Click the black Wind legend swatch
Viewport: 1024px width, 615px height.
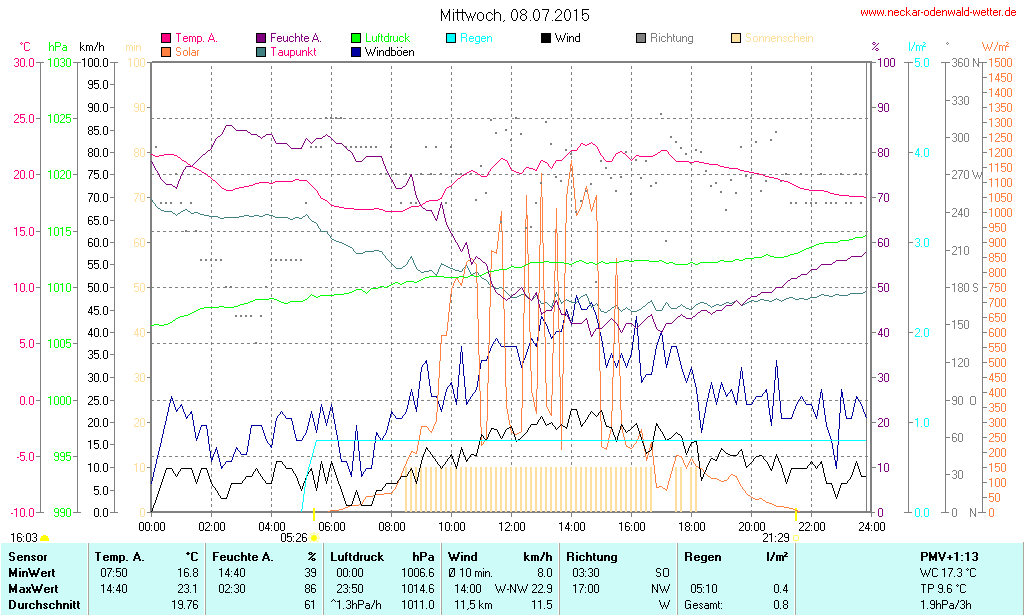tap(546, 39)
